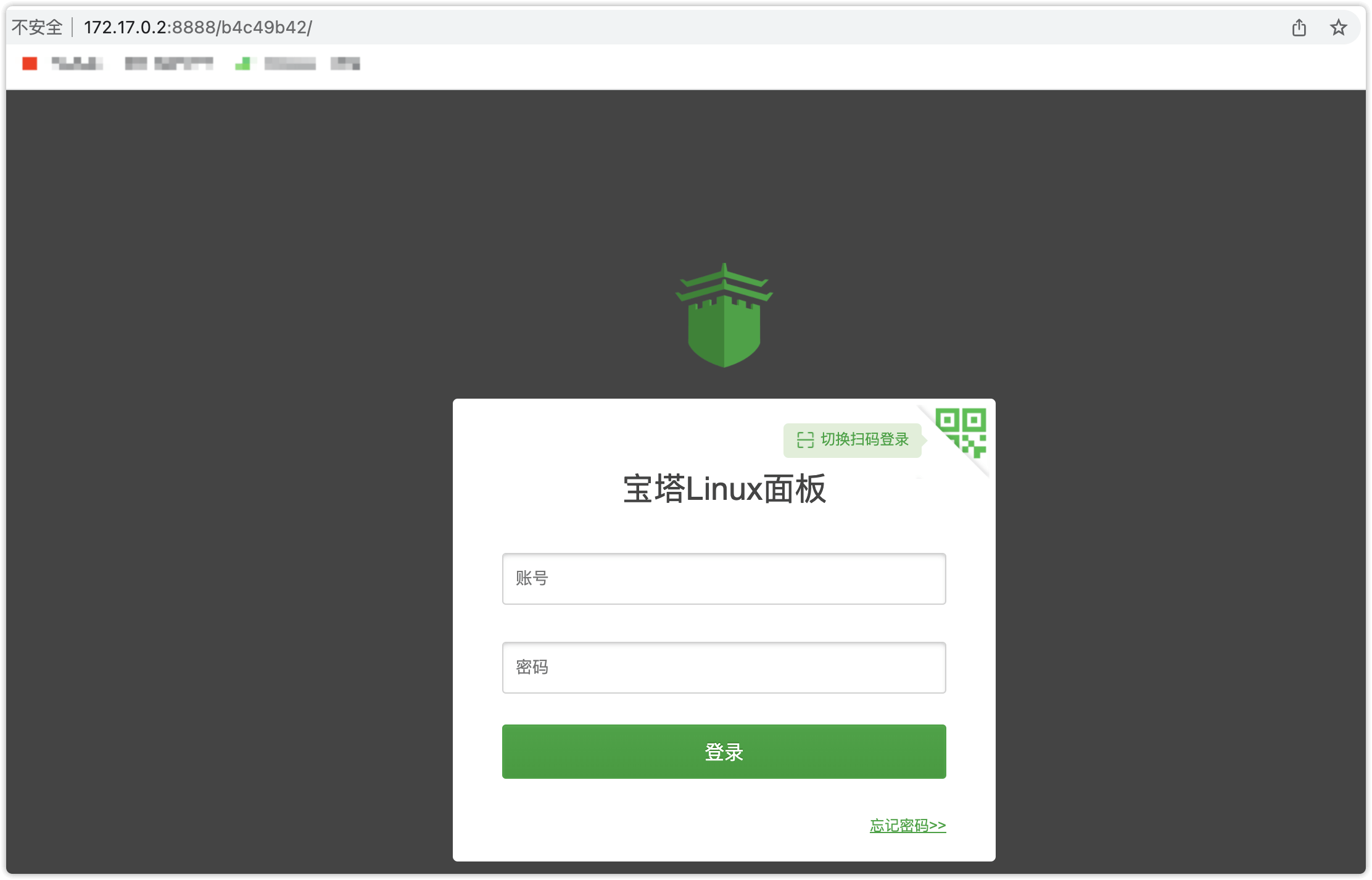
Task: Click the blurred label next to green bookmark icon
Action: pyautogui.click(x=290, y=64)
